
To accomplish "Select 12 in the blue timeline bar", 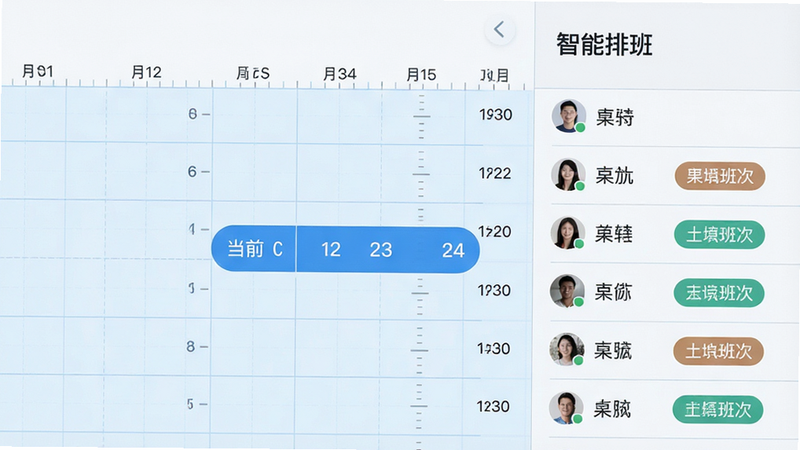I will click(331, 249).
